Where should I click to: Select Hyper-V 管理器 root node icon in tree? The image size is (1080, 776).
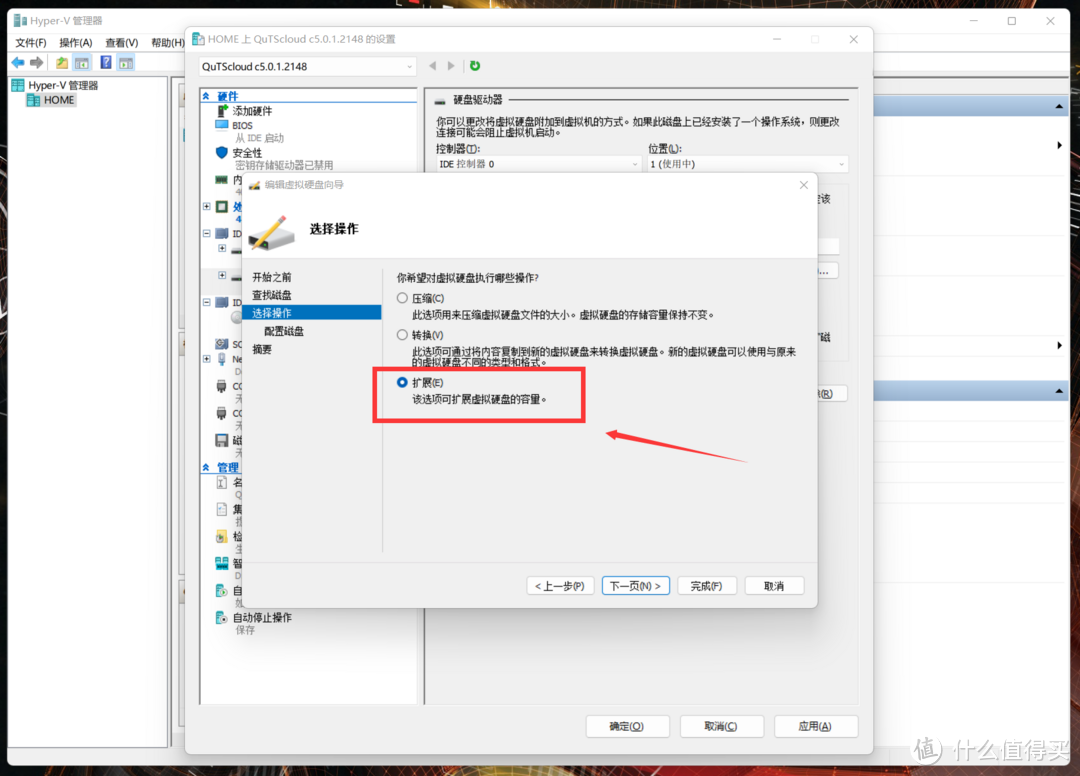tap(18, 85)
